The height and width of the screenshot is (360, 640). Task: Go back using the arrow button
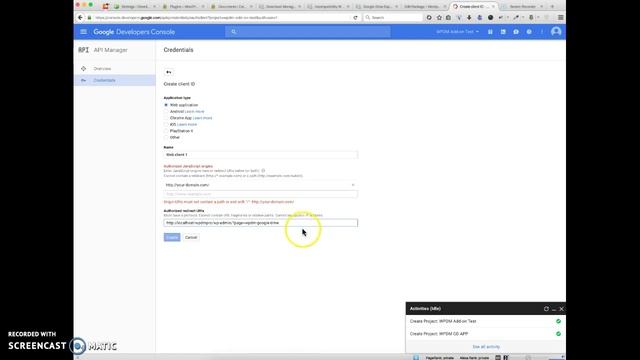click(x=168, y=72)
